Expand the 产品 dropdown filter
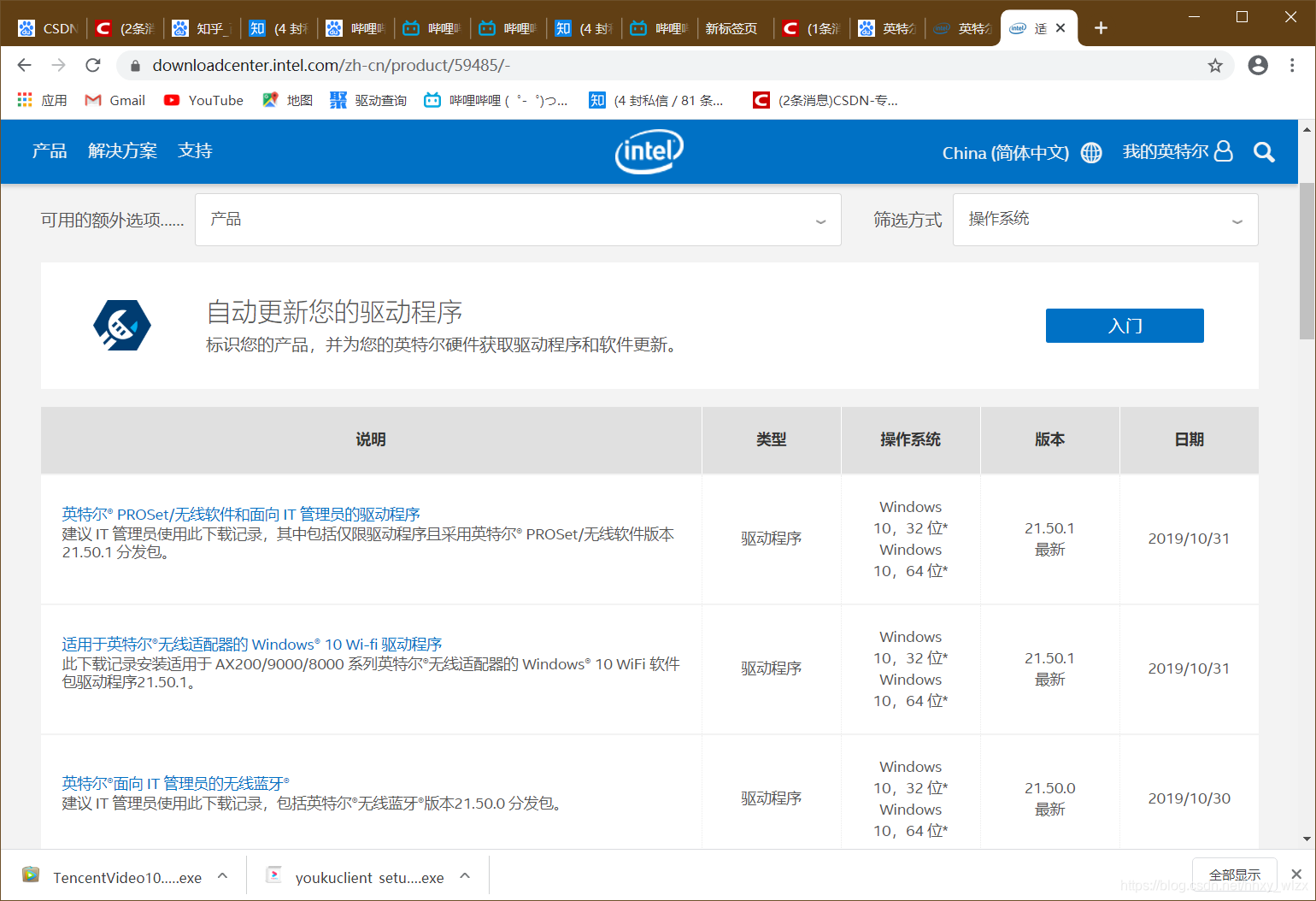Viewport: 1316px width, 901px height. click(518, 220)
